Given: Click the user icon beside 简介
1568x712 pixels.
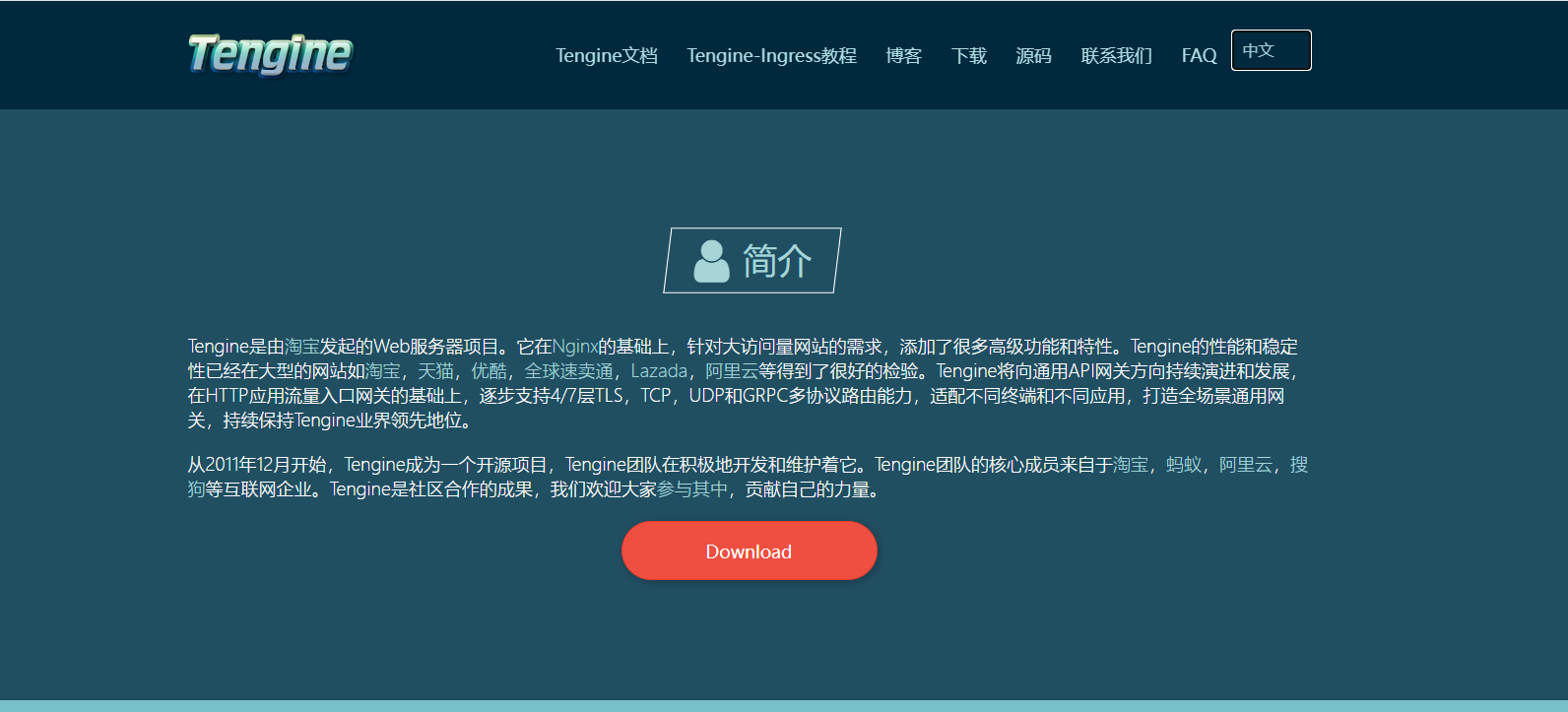Looking at the screenshot, I should point(711,261).
